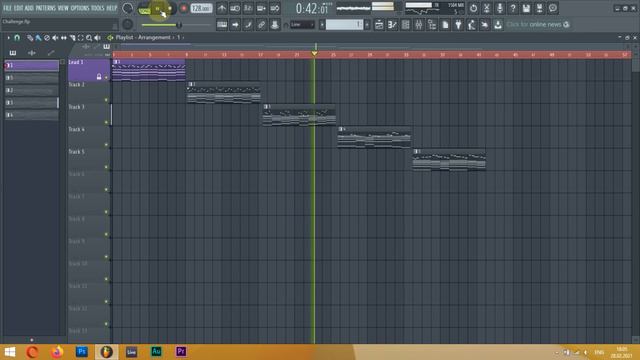This screenshot has height=360, width=640.
Task: Enable typing keyboard to piano icon
Action: coord(222,24)
